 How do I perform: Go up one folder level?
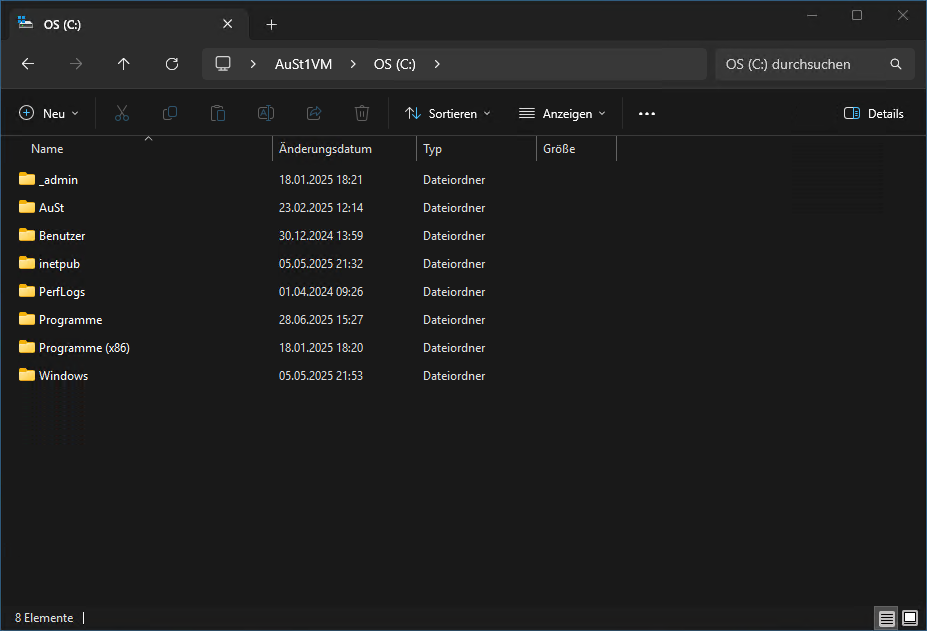(124, 64)
